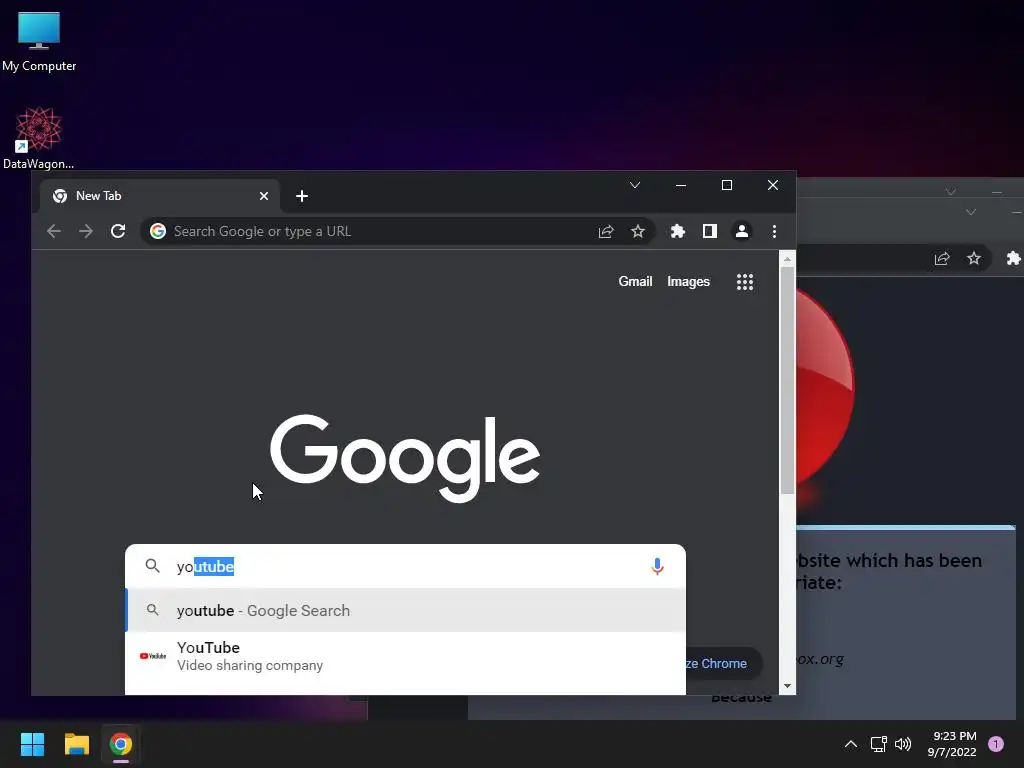
Task: Close the New Tab tab
Action: tap(264, 196)
